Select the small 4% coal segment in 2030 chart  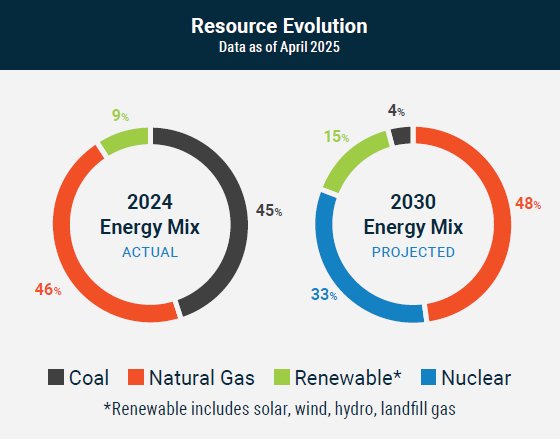(401, 136)
